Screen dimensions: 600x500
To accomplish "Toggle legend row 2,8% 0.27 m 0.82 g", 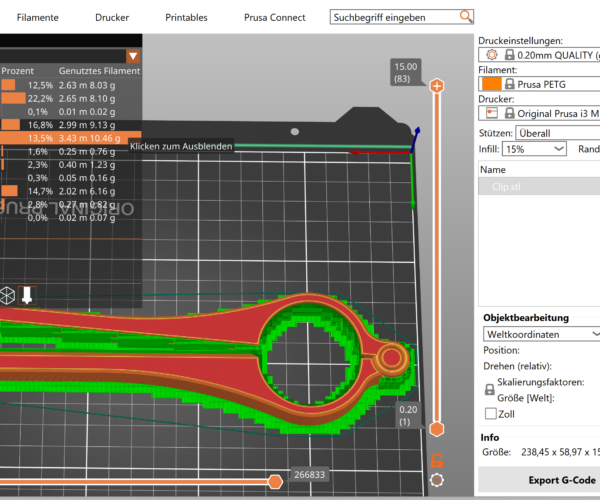I will (x=71, y=204).
